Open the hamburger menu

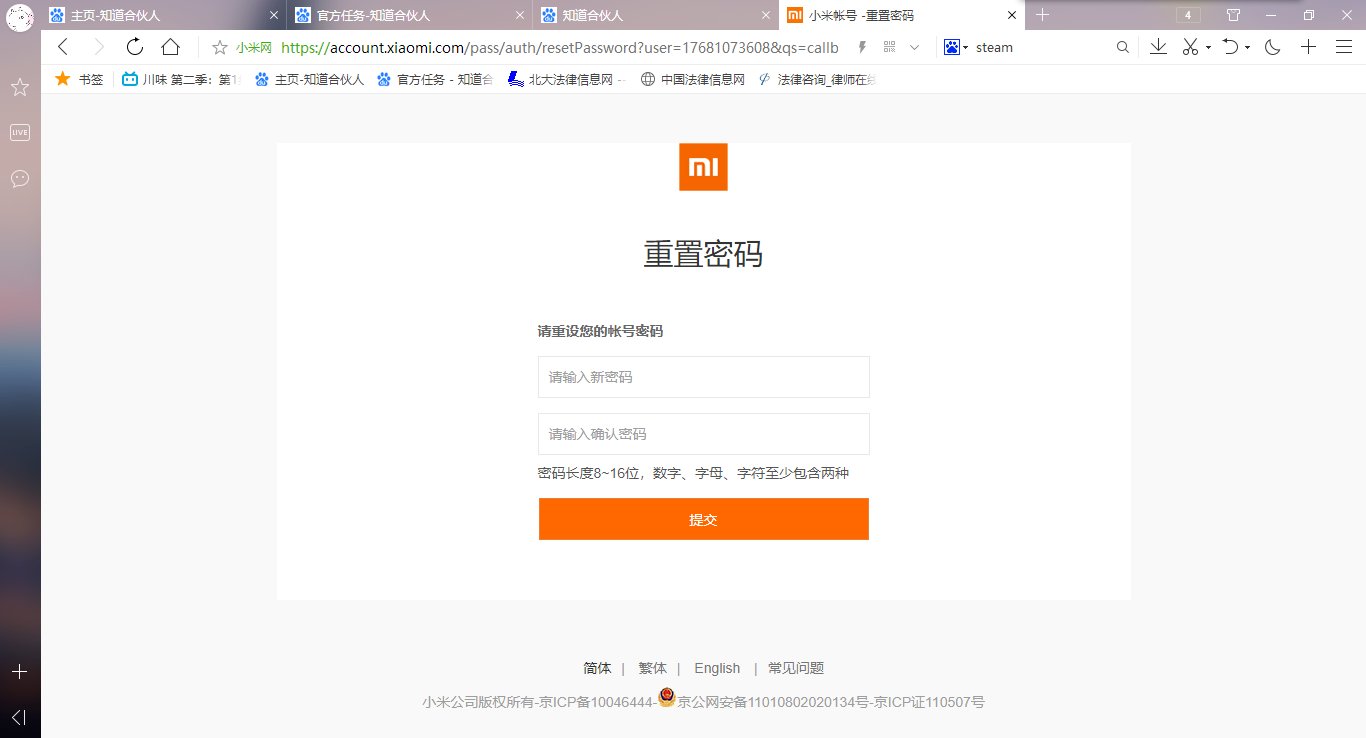(x=1343, y=46)
